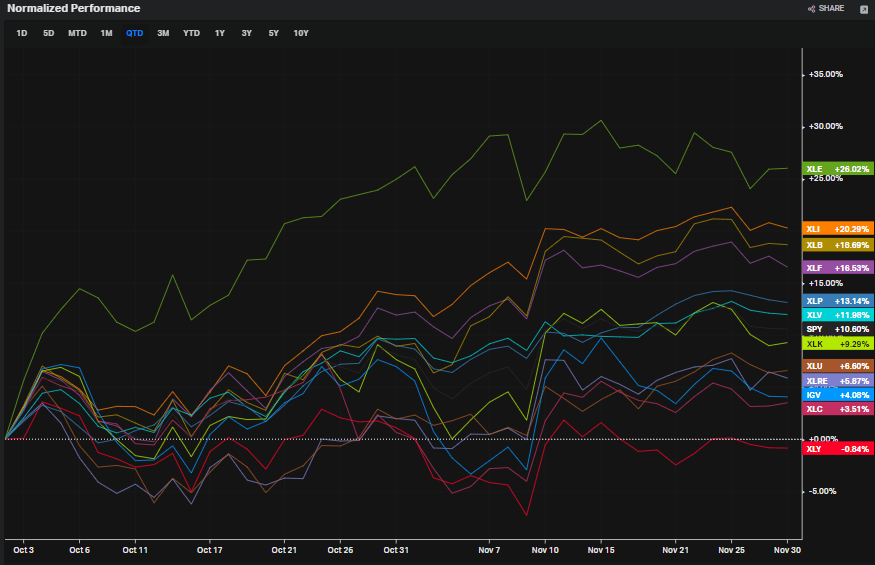Choose the 3M time range tab
The image size is (875, 565).
click(x=163, y=33)
